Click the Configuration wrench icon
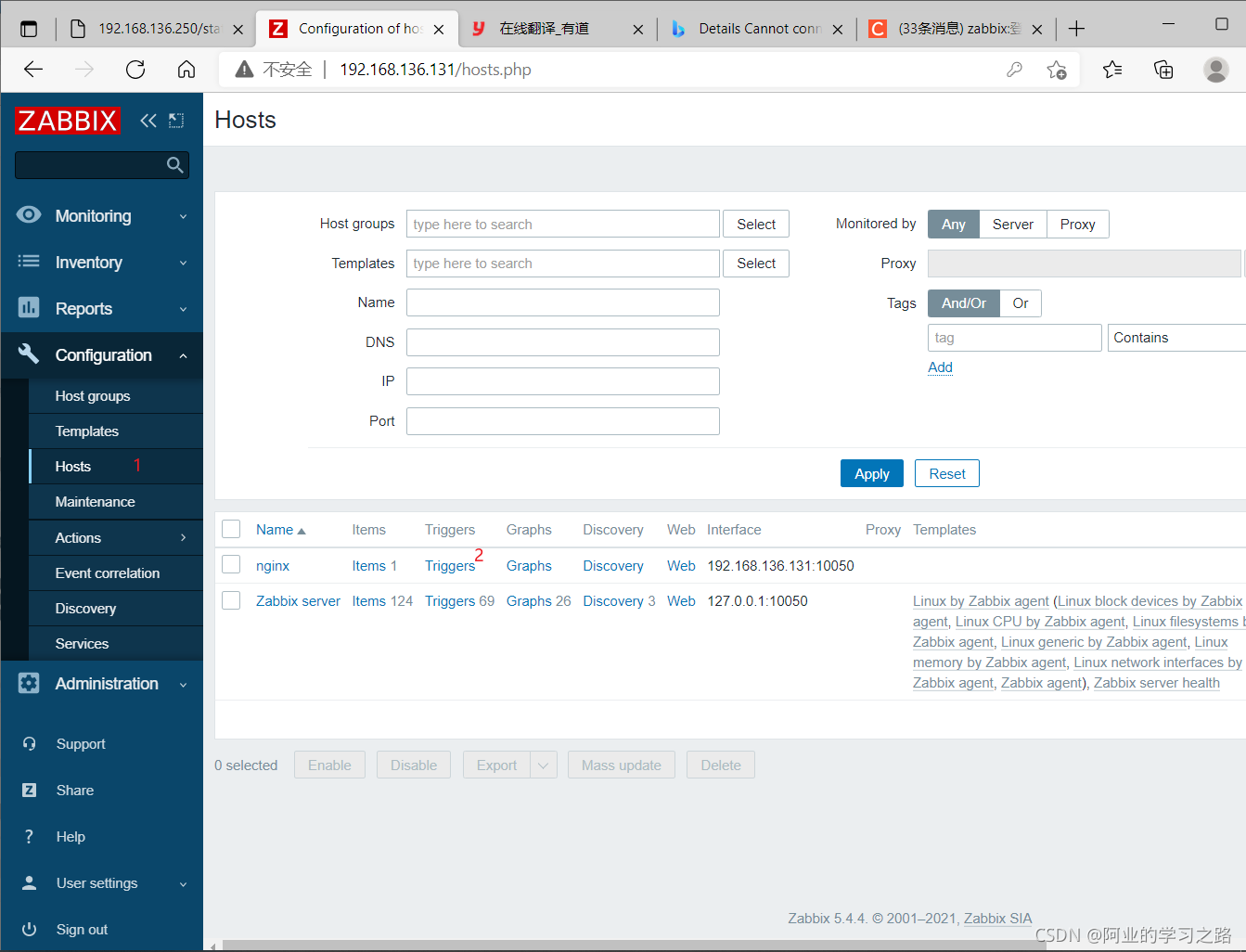Screen dimensions: 1246x952 pos(29,354)
